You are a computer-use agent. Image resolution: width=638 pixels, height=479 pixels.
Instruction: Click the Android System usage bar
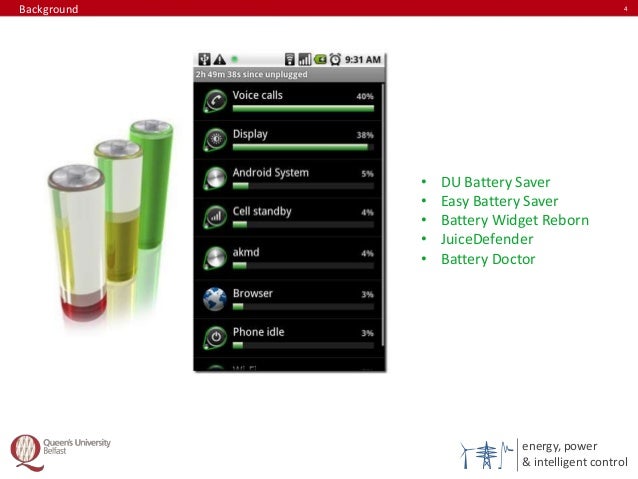pyautogui.click(x=303, y=186)
